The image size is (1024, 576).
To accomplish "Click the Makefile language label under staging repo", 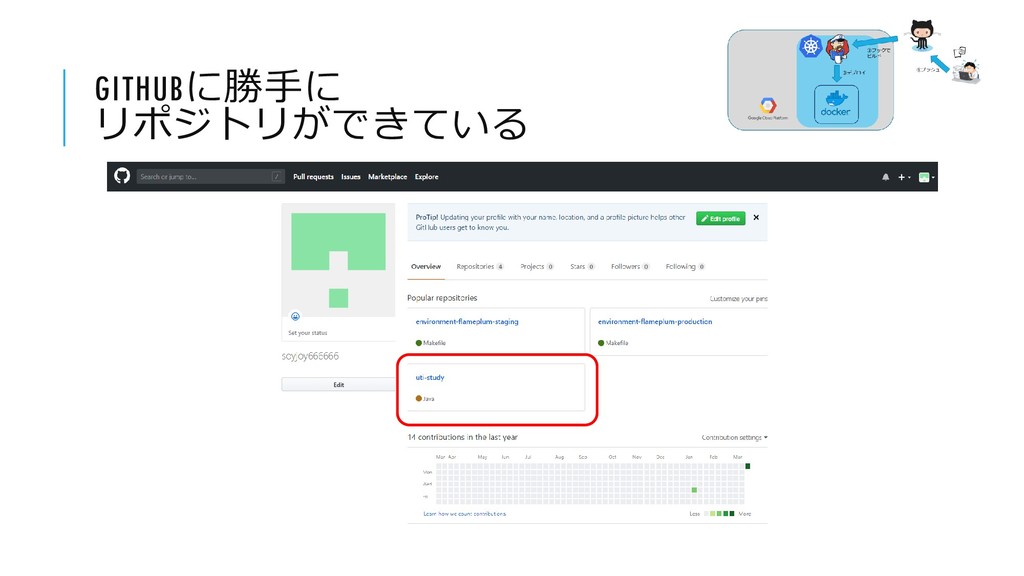I will (434, 343).
